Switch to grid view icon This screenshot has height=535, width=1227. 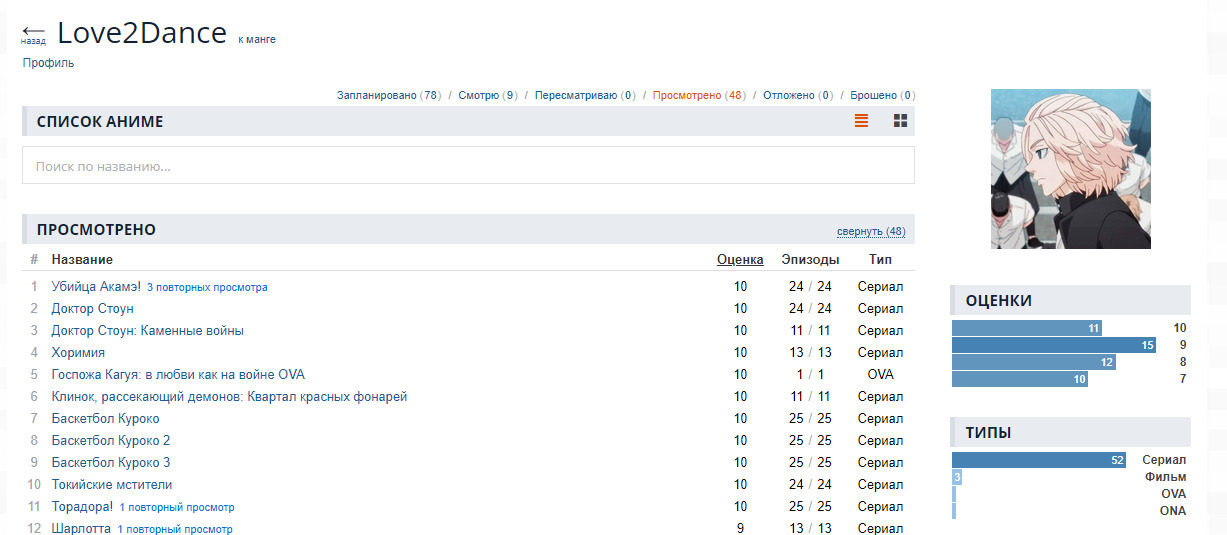900,121
